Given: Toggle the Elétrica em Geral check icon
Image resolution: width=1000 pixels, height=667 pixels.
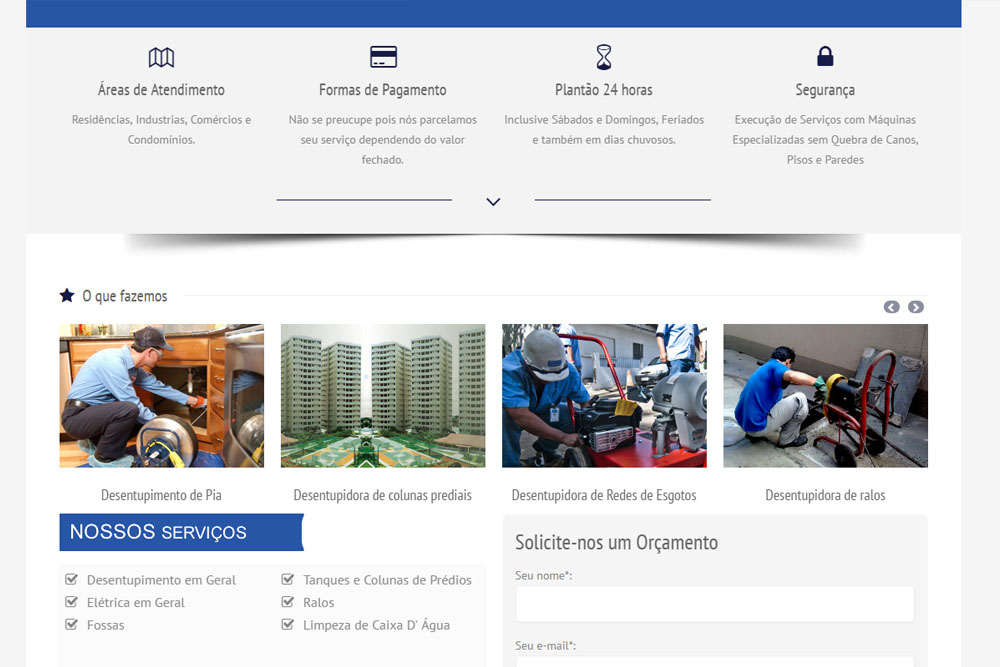Looking at the screenshot, I should pyautogui.click(x=71, y=601).
